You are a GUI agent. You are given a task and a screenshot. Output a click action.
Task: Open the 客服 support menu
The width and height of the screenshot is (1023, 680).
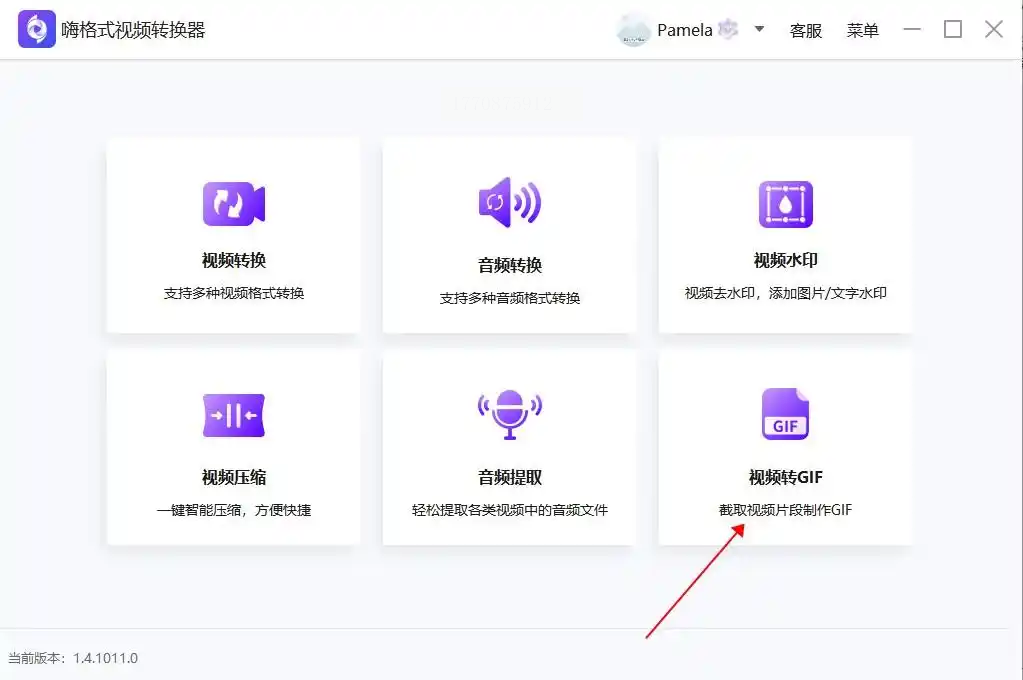pos(806,30)
